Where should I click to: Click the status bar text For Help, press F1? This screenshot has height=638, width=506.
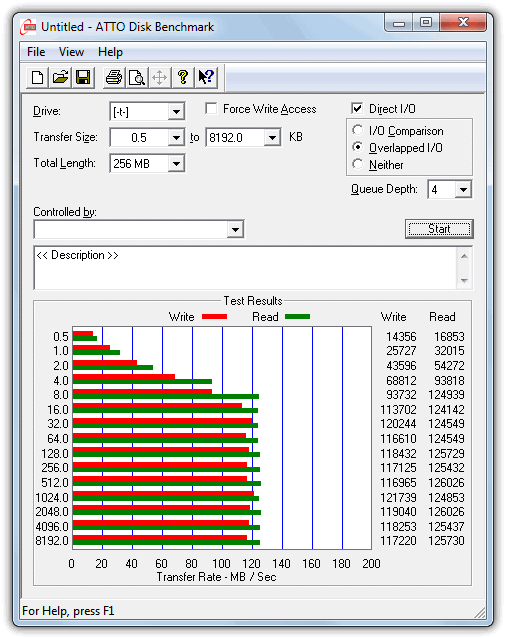[x=68, y=611]
